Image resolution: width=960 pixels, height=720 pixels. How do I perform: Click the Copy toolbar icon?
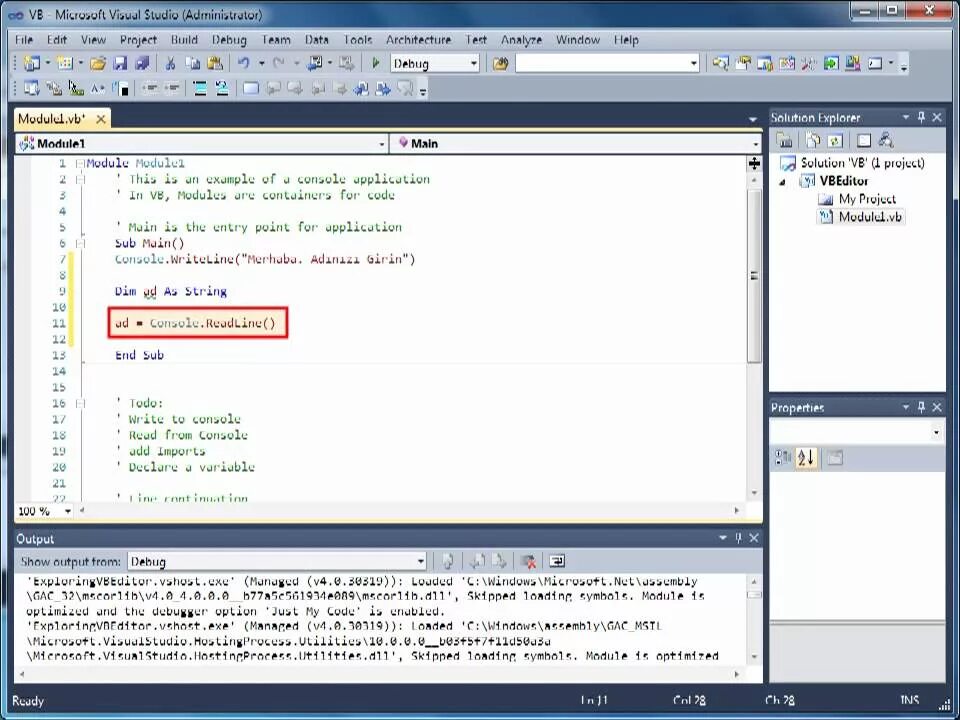pyautogui.click(x=193, y=63)
